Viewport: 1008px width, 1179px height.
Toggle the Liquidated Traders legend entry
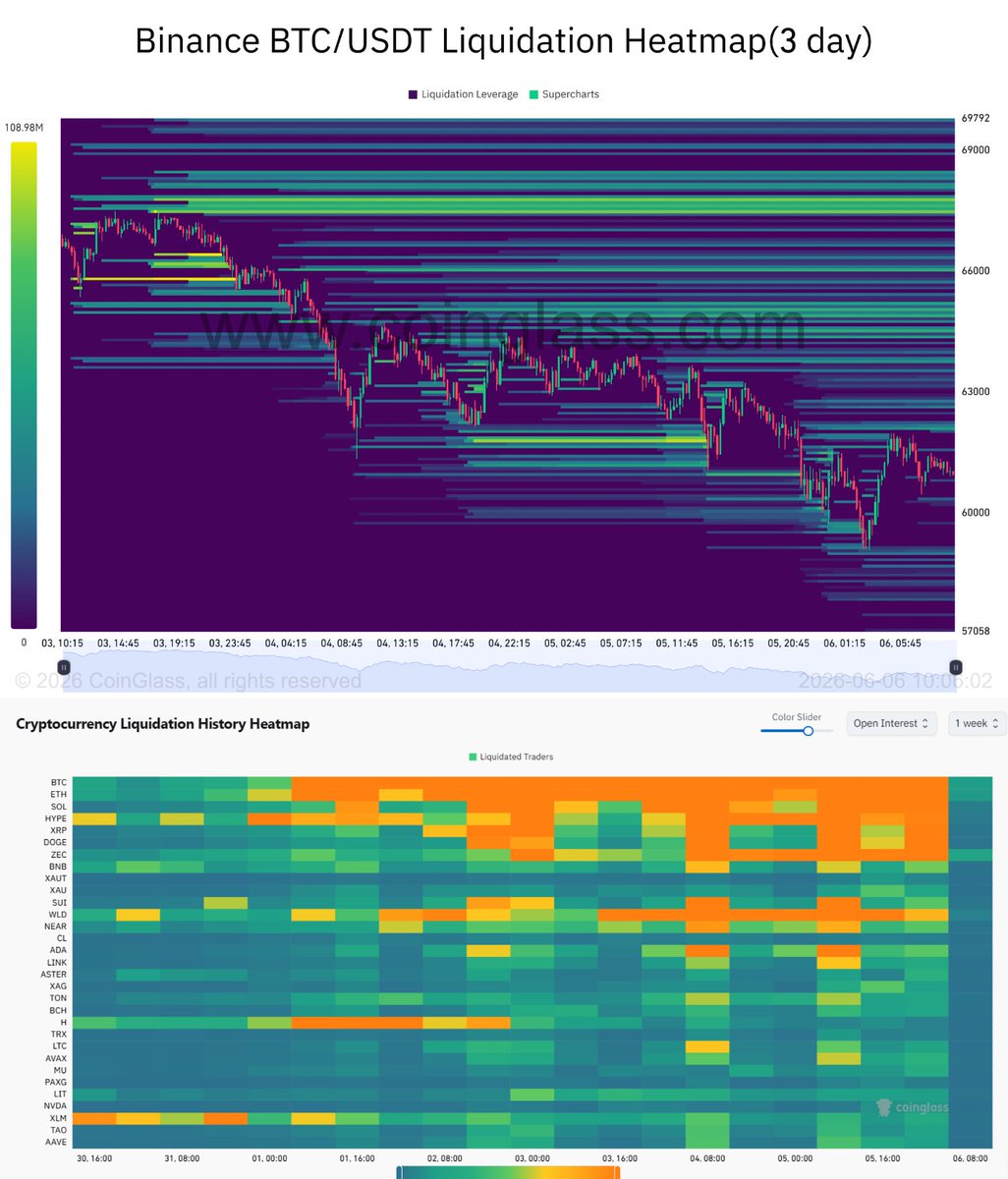[511, 757]
